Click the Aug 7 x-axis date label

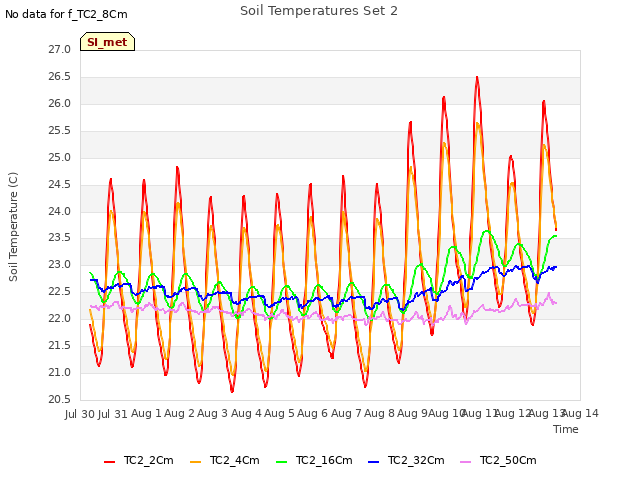(x=346, y=414)
